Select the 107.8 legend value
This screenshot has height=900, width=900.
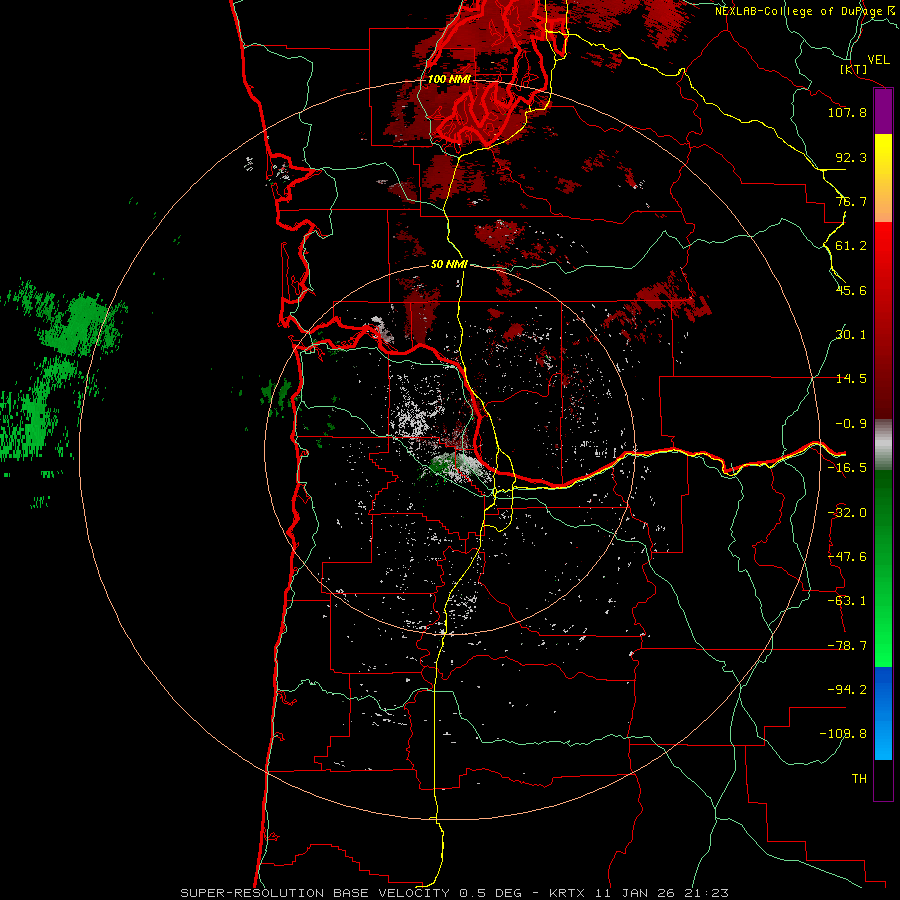pos(847,112)
